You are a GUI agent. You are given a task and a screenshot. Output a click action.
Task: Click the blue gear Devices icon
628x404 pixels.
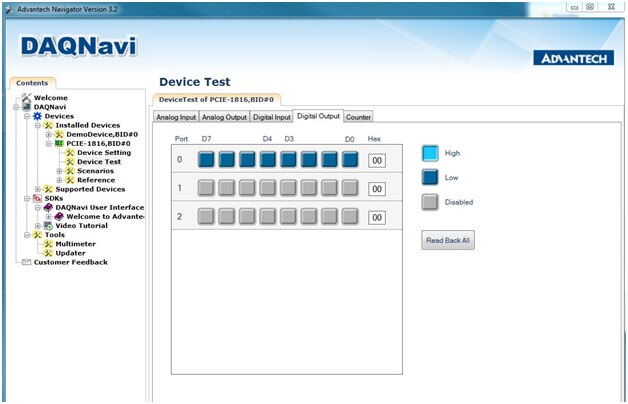point(37,116)
